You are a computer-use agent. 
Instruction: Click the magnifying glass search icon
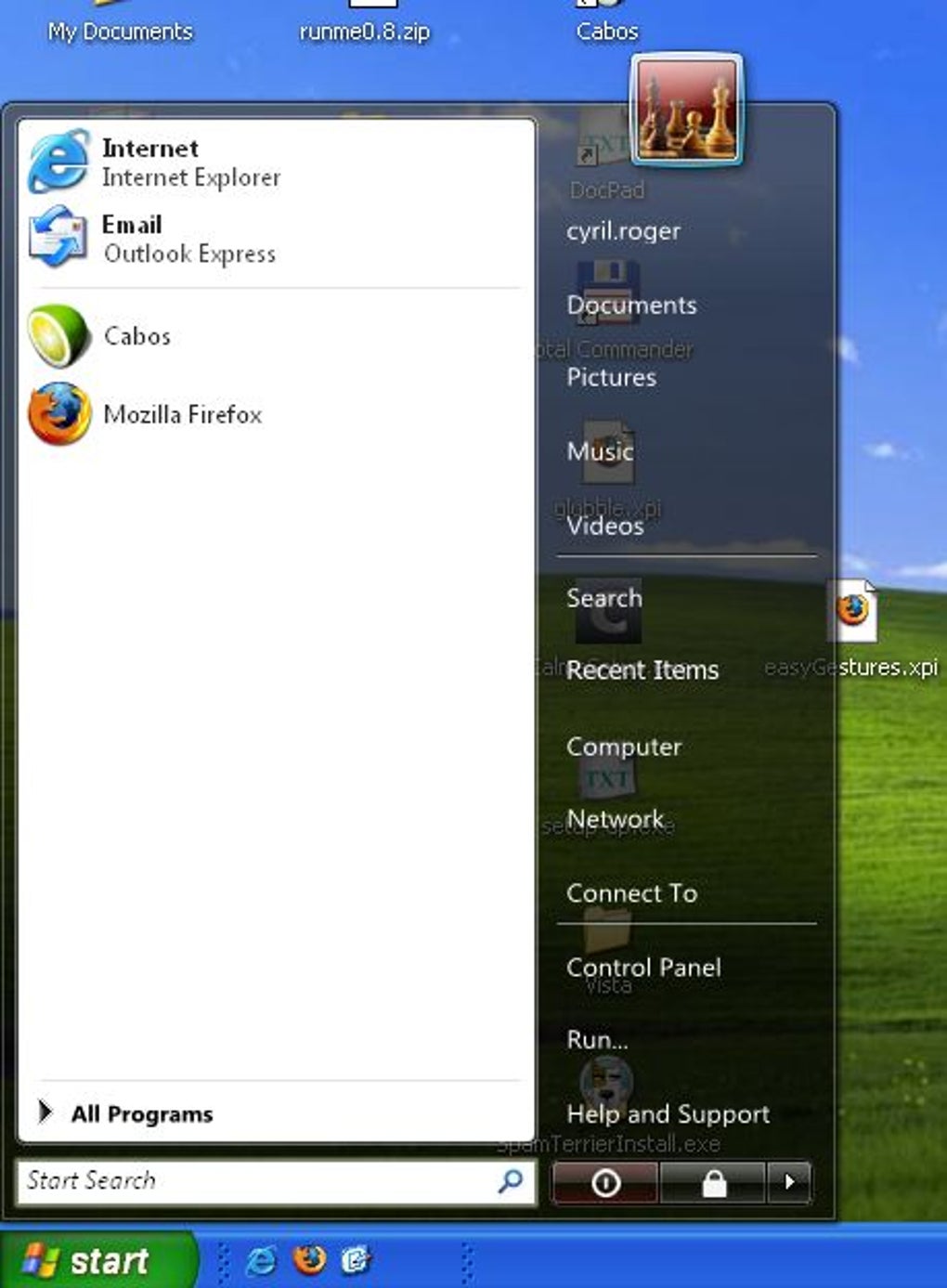tap(510, 1181)
